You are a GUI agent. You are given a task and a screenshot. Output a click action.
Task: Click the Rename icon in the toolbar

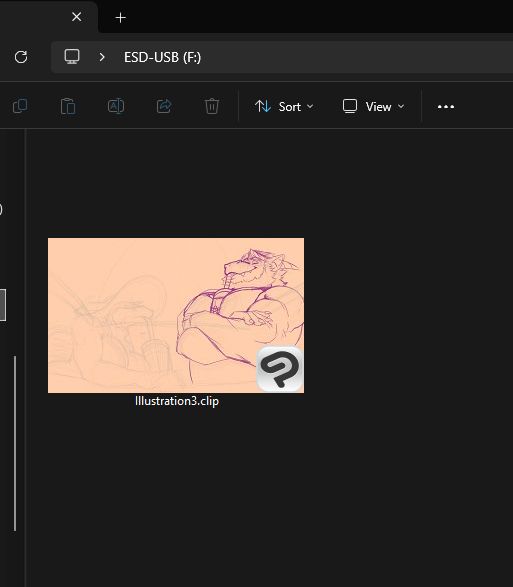[x=116, y=106]
